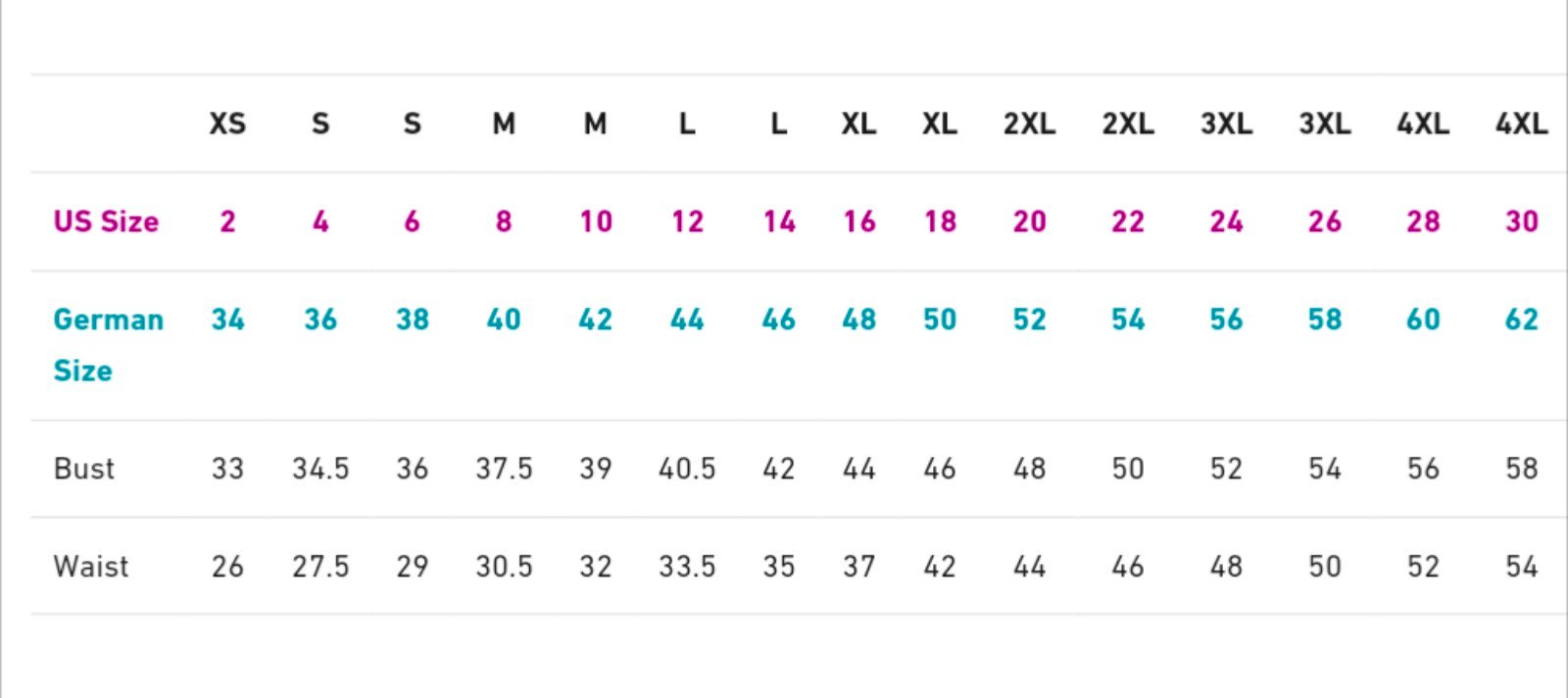Select bust value 34.5
Screen dimensions: 1568x698
coord(320,469)
